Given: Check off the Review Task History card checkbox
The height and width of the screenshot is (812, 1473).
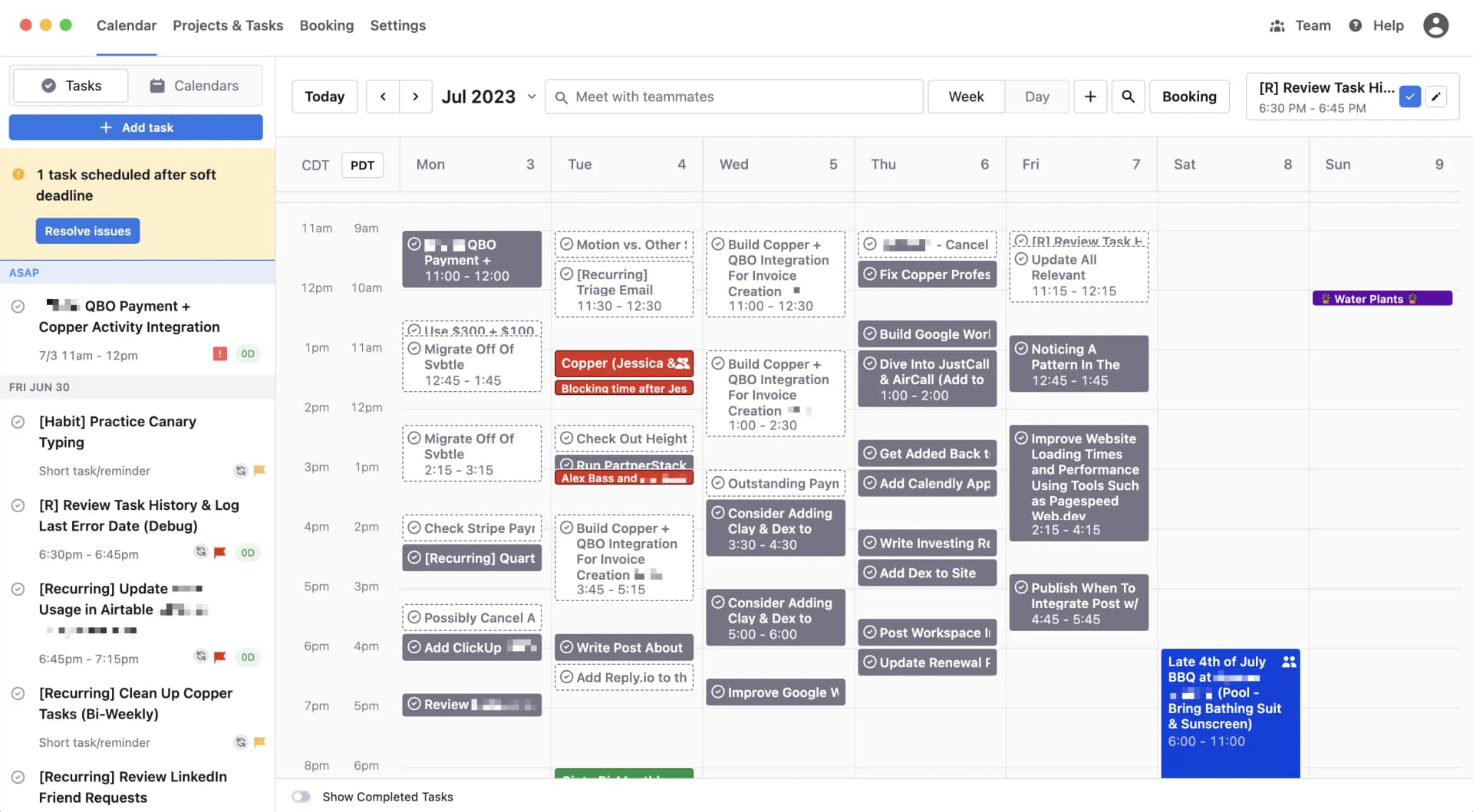Looking at the screenshot, I should click(x=1410, y=97).
